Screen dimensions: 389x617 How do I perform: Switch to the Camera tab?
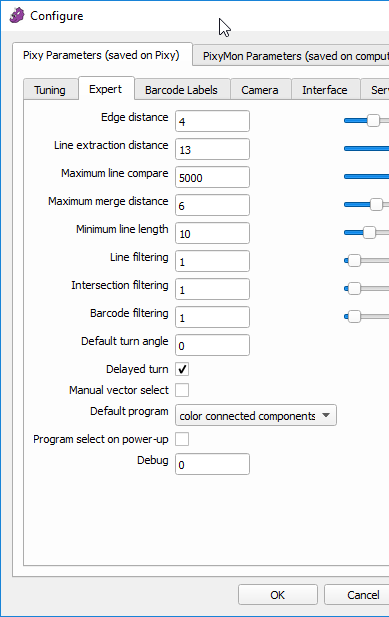(260, 90)
